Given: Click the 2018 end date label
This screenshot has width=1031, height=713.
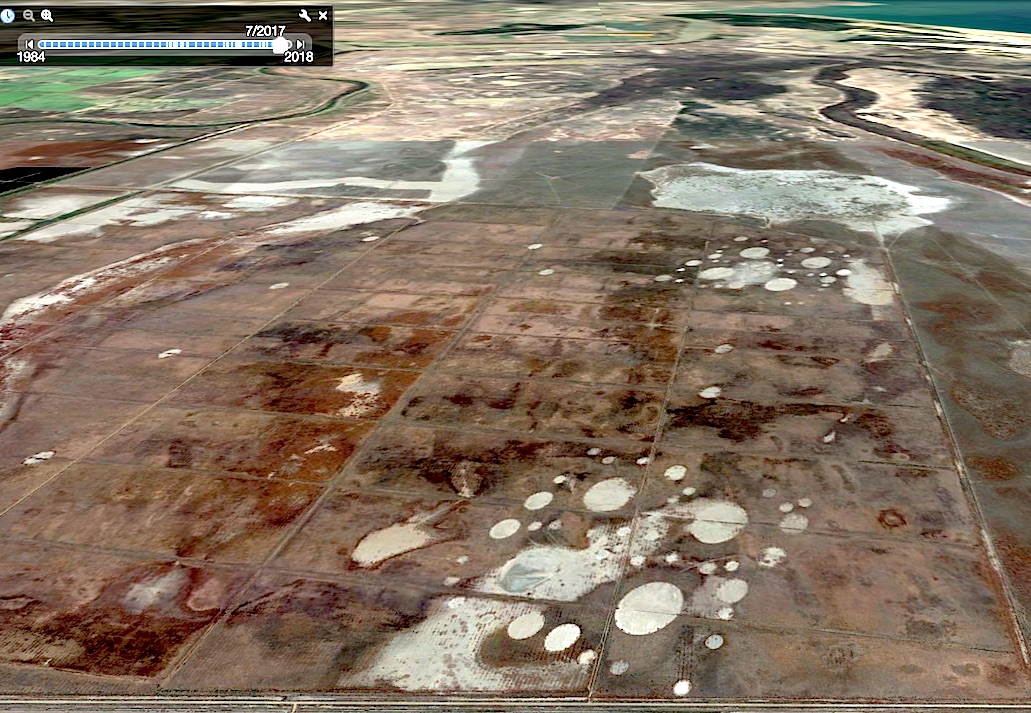Looking at the screenshot, I should 299,57.
